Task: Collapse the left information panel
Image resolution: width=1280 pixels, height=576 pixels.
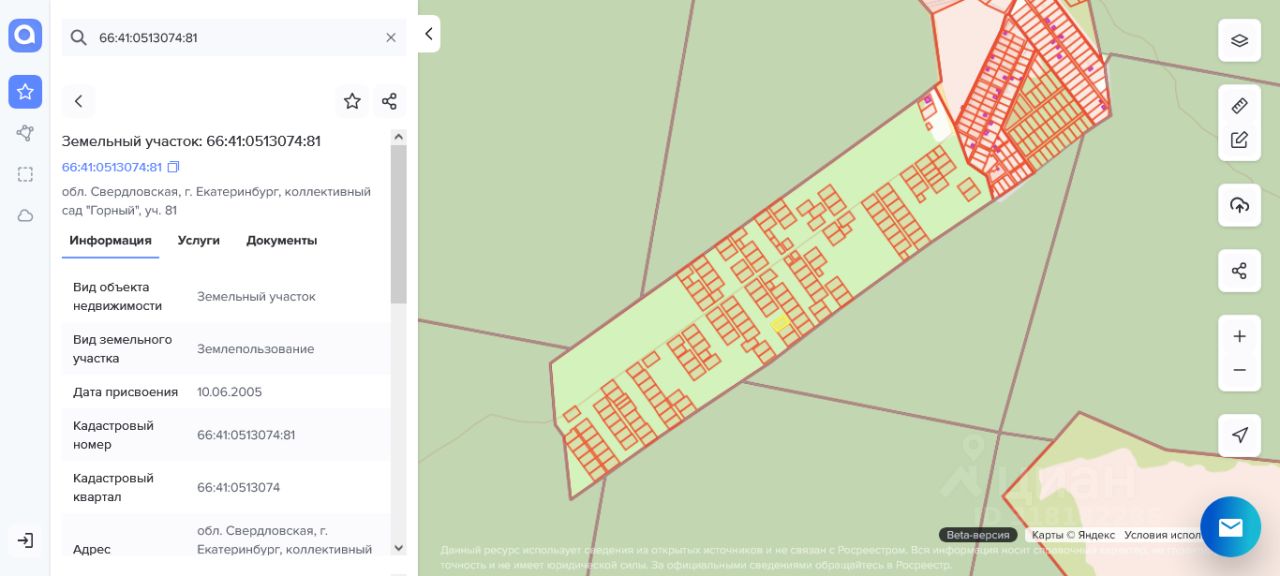Action: tap(429, 34)
